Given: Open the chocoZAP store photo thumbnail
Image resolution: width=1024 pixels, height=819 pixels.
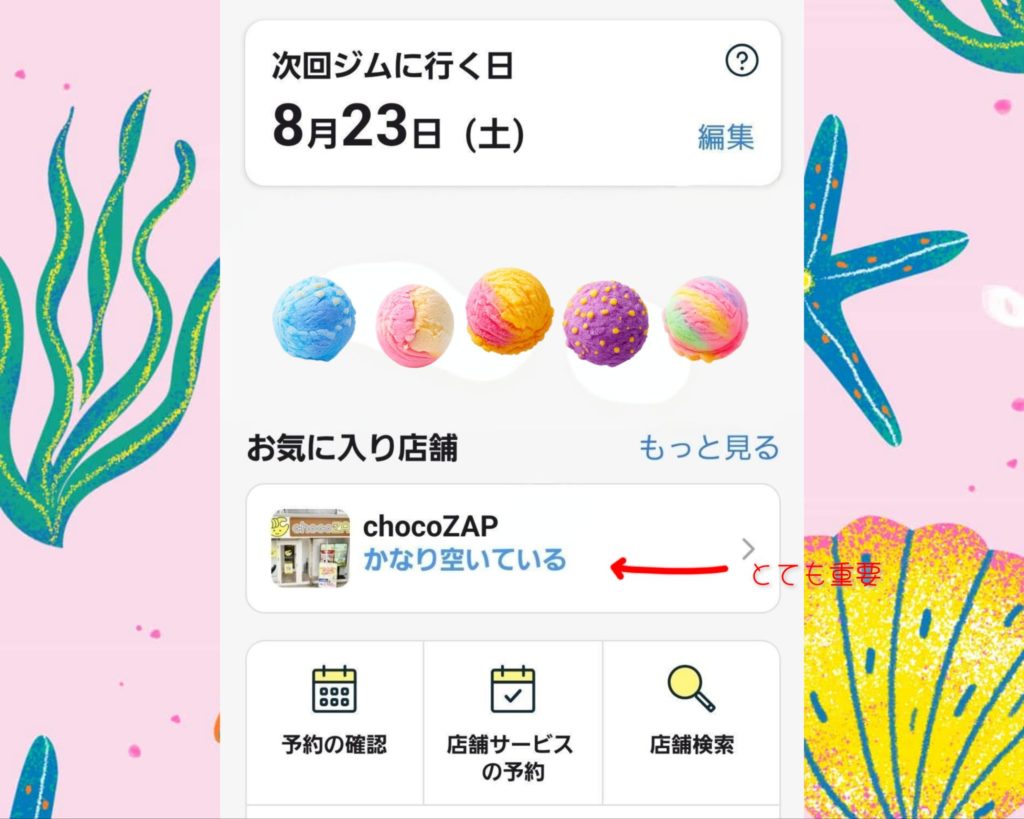Looking at the screenshot, I should tap(310, 549).
